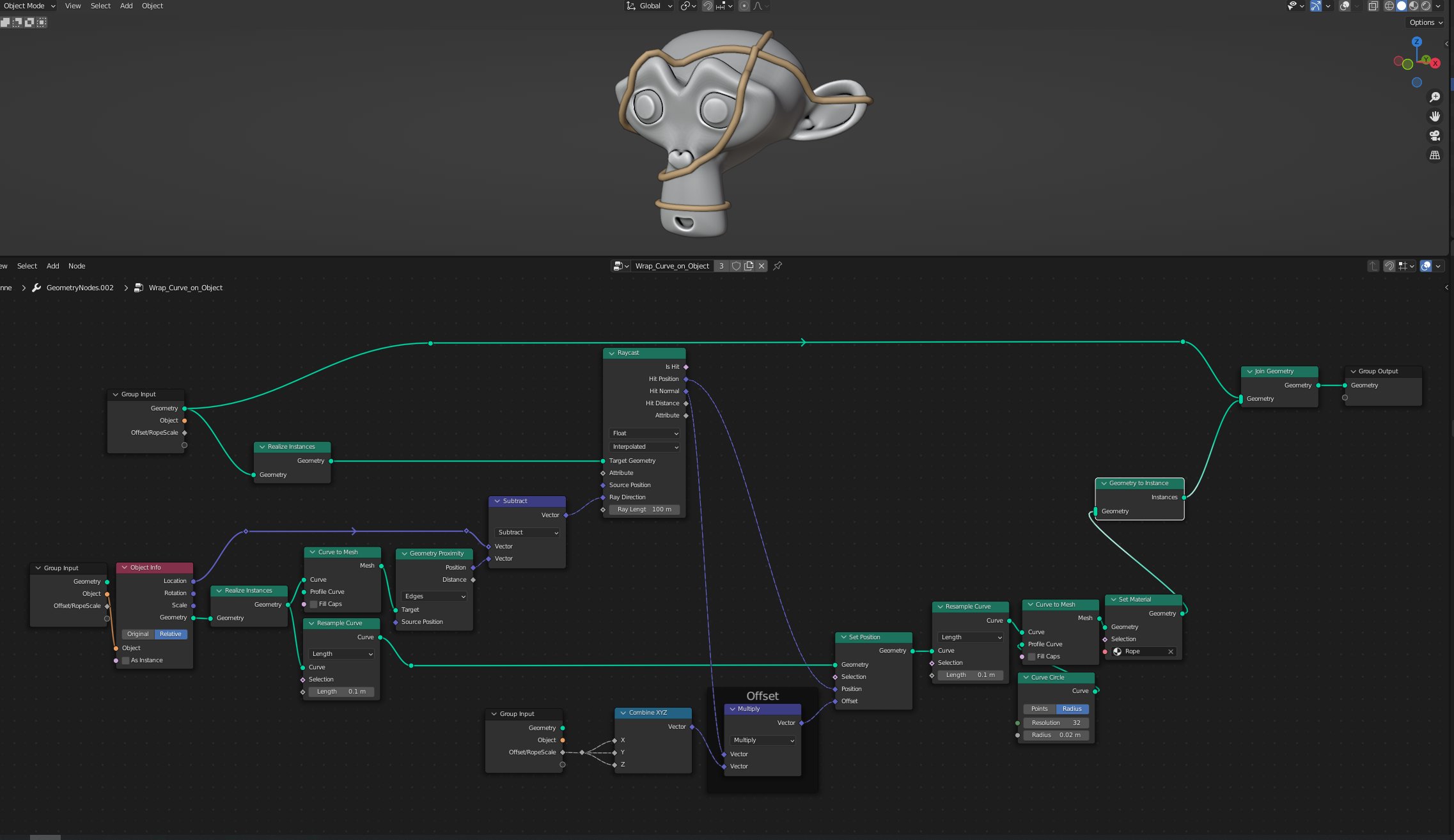
Task: Click the pan view hand icon
Action: pos(1435,116)
